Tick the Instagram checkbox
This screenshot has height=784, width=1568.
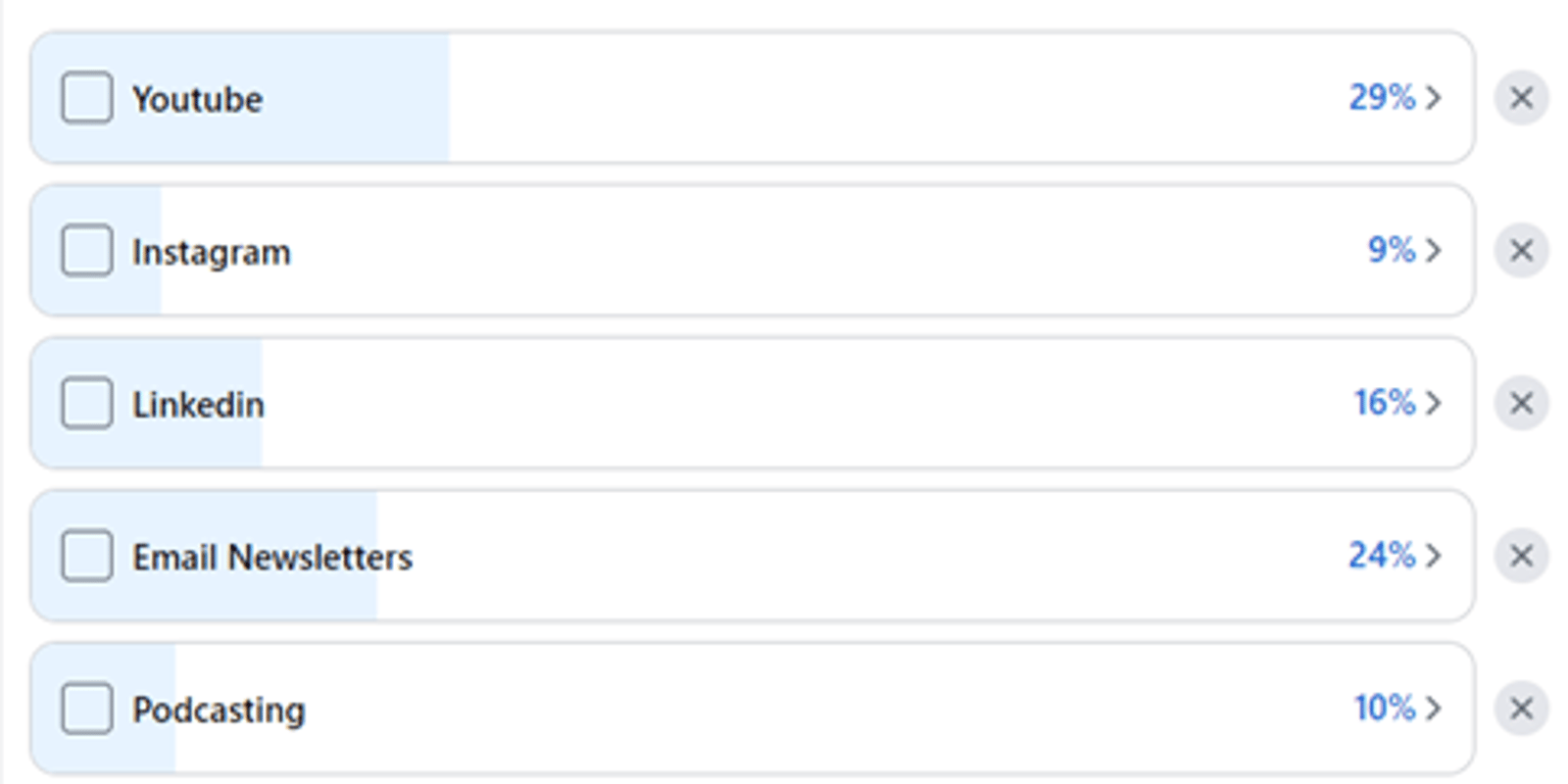(x=87, y=251)
